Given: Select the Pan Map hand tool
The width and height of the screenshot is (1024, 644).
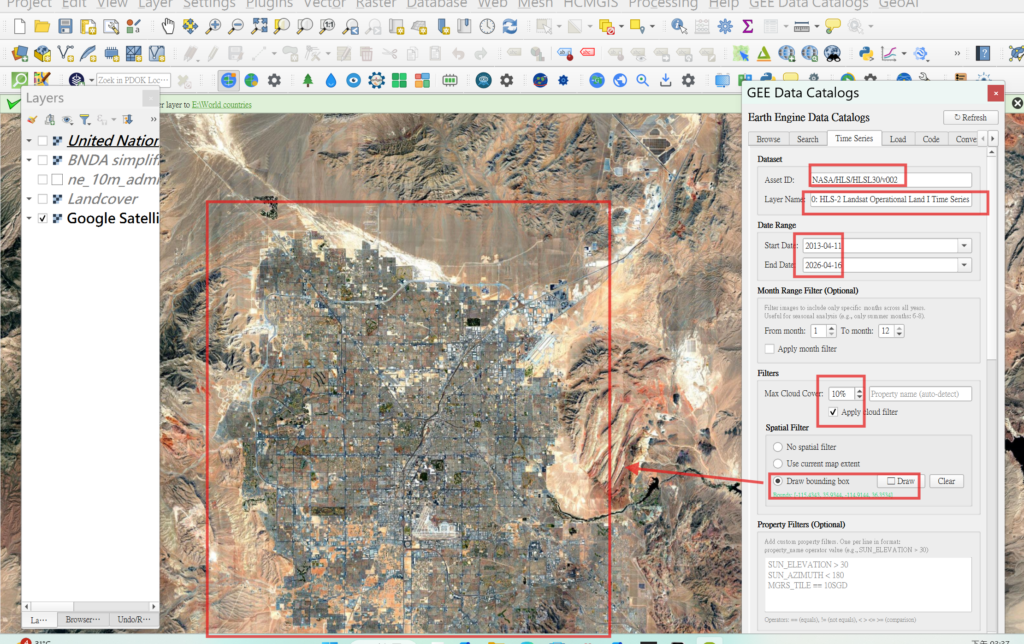Looking at the screenshot, I should [167, 26].
